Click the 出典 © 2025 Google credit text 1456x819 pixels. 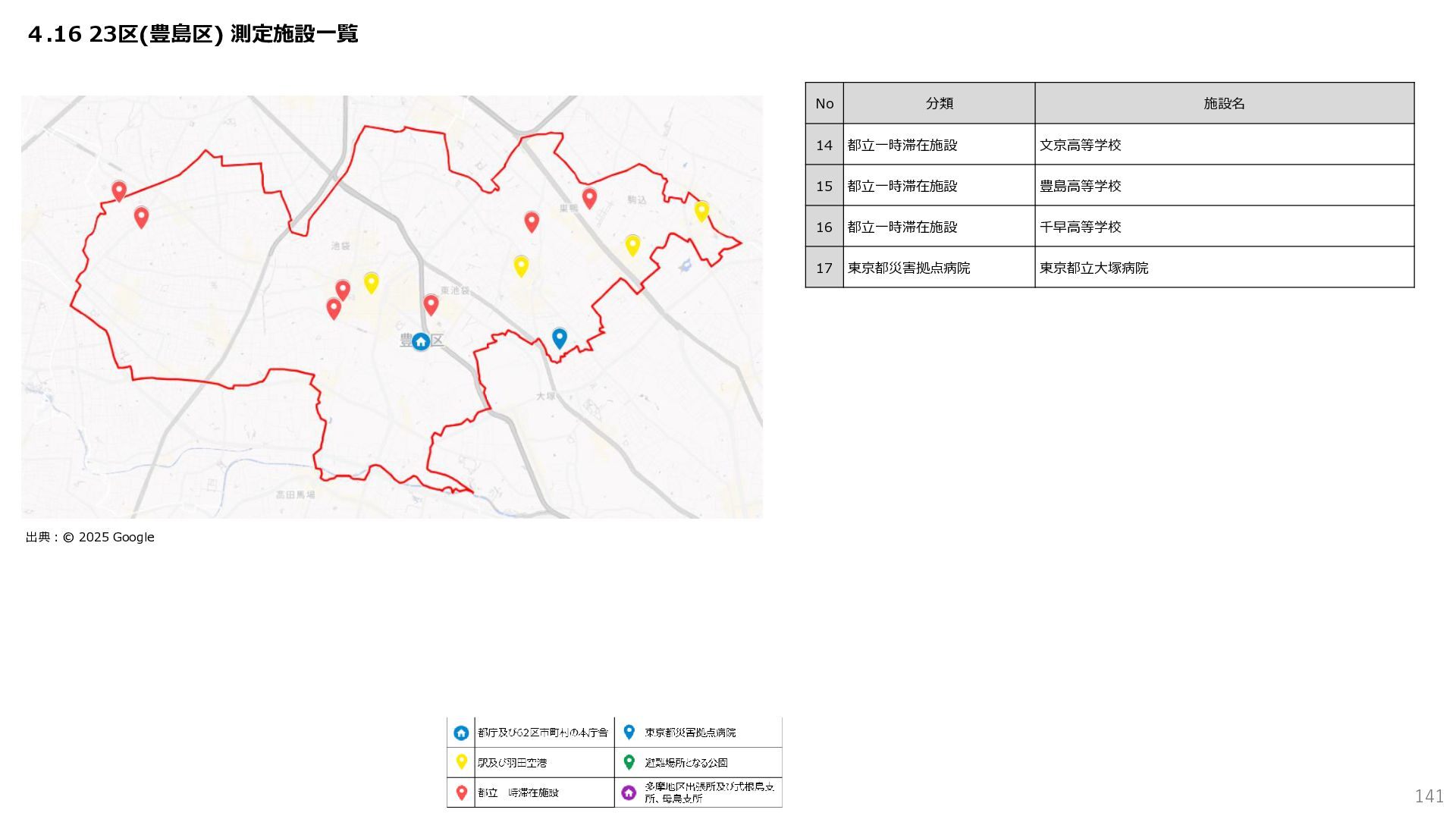tap(90, 537)
